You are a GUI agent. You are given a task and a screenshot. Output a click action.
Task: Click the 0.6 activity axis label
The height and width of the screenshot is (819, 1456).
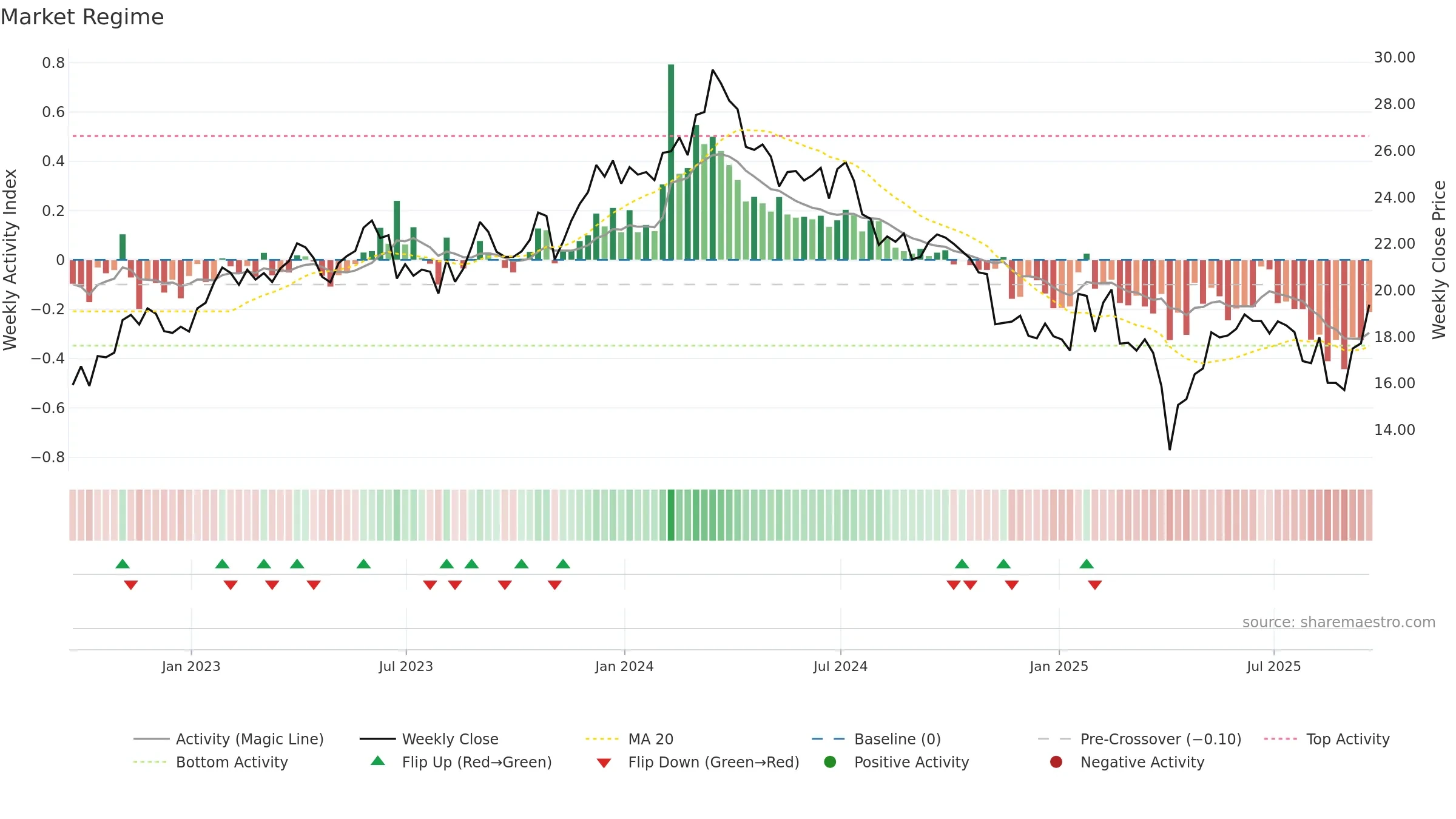pyautogui.click(x=53, y=112)
